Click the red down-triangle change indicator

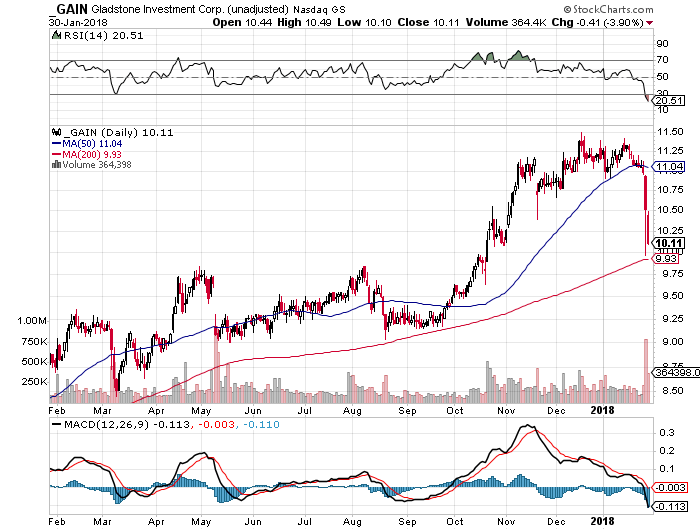650,23
